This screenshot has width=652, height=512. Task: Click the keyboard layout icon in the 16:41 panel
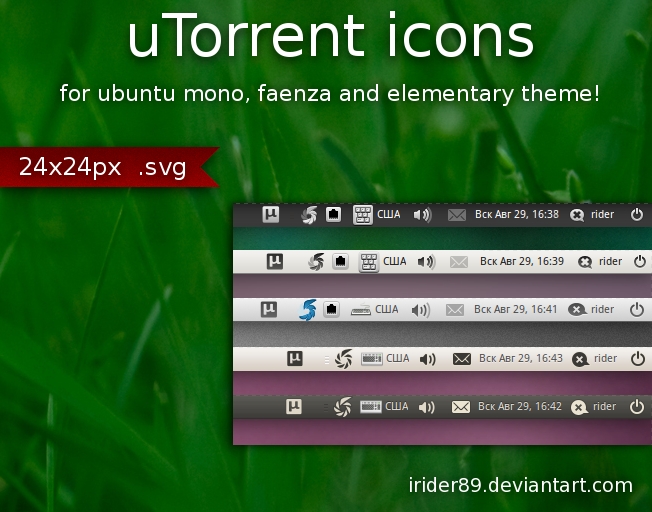pos(361,310)
